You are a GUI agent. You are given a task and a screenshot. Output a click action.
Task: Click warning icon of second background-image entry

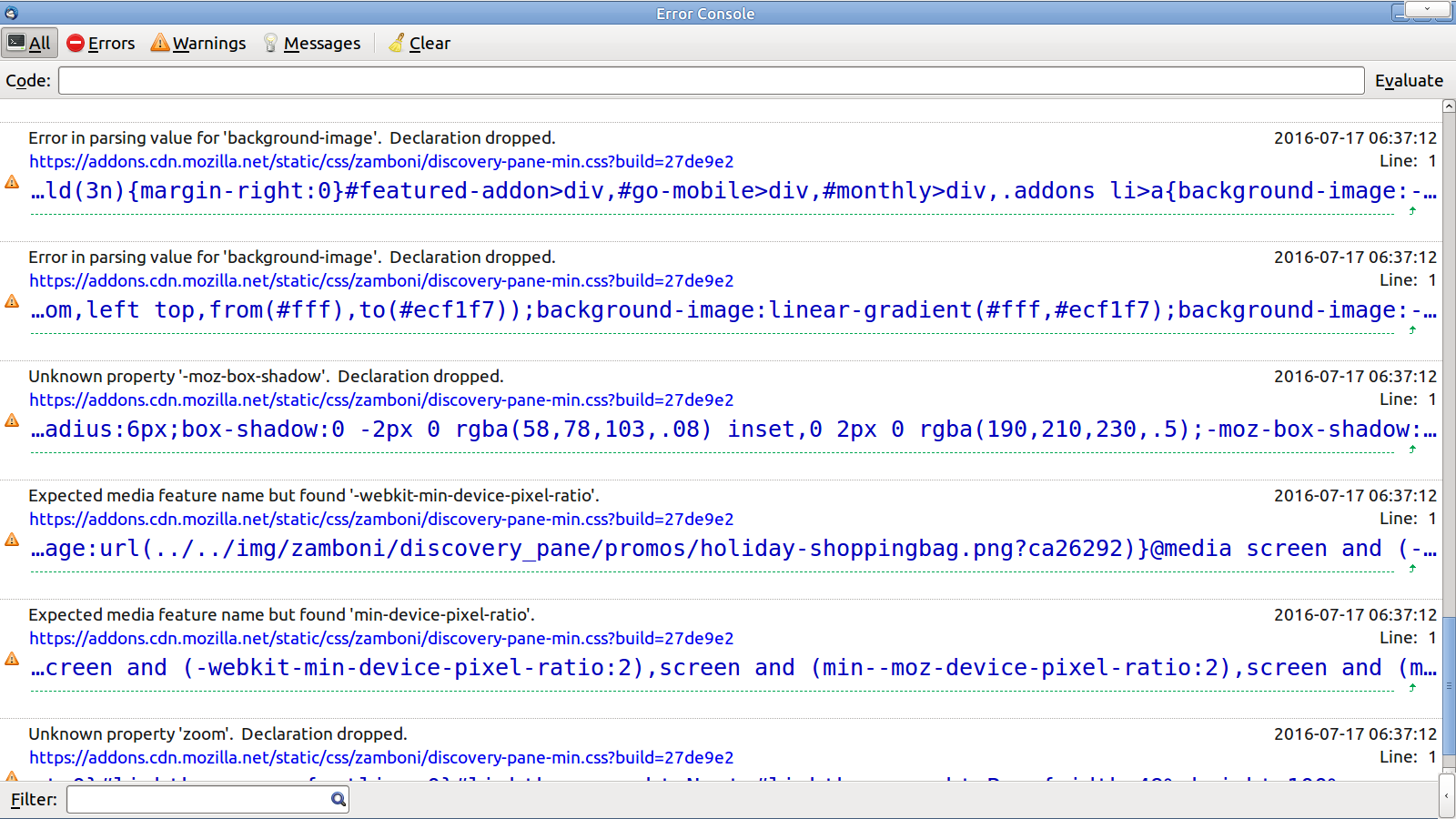pyautogui.click(x=12, y=301)
